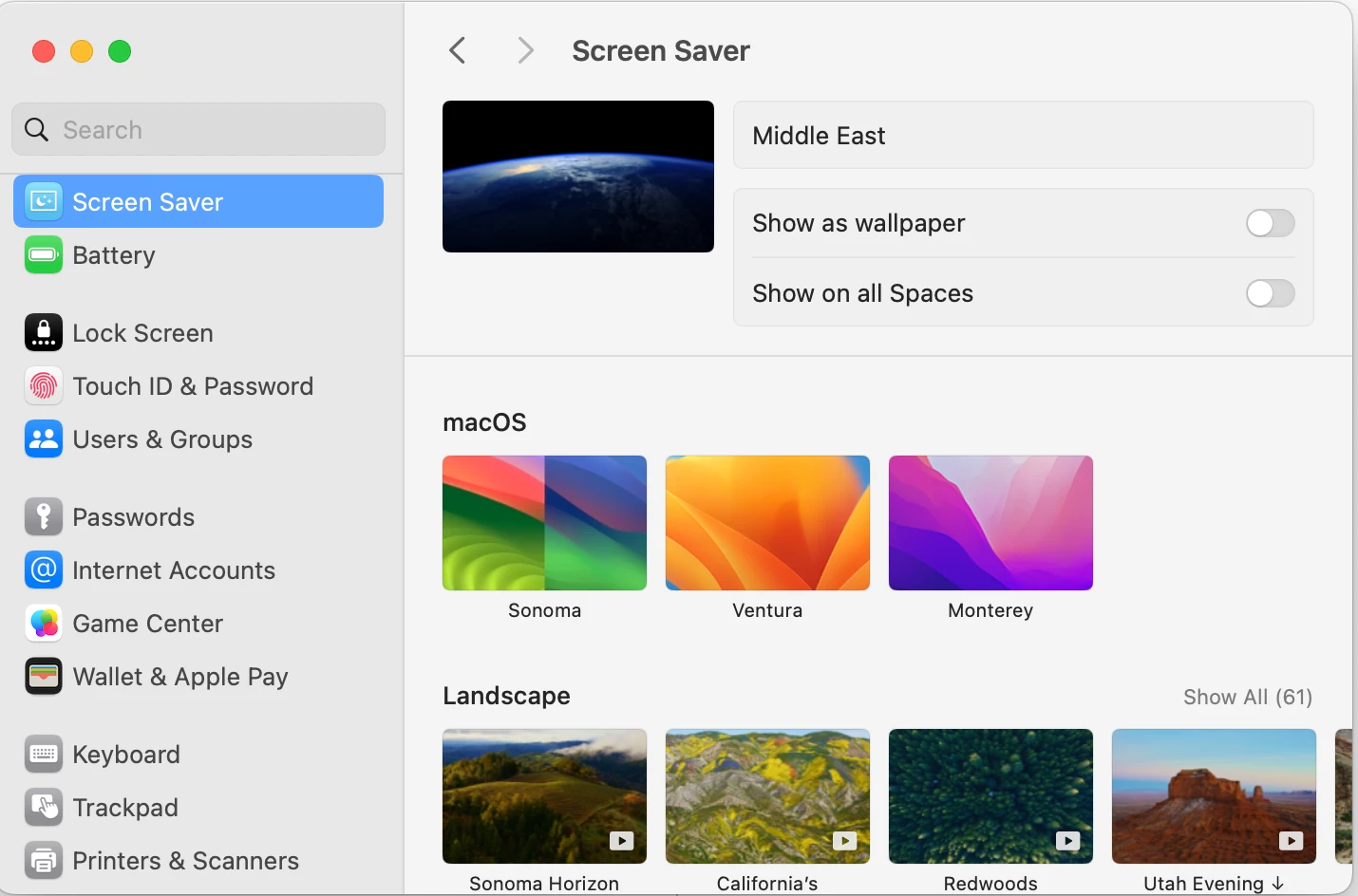Open Passwords using its key icon
The height and width of the screenshot is (896, 1358).
[x=44, y=516]
